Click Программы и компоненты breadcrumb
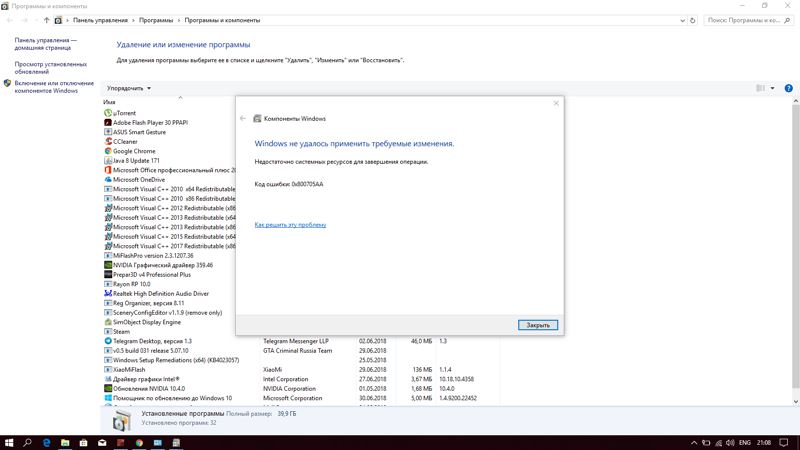This screenshot has width=800, height=450. pos(222,20)
